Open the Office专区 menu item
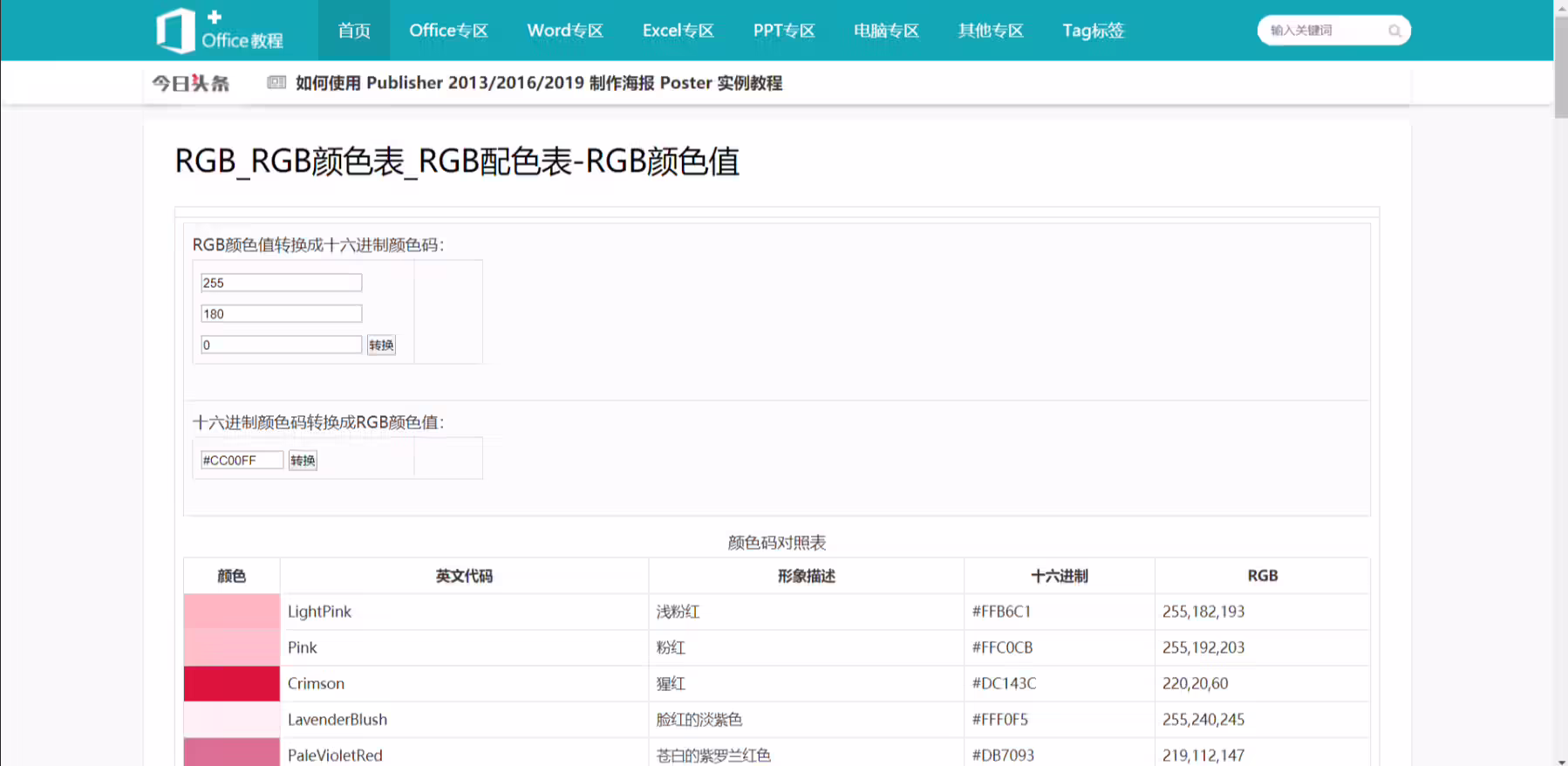 (x=448, y=31)
